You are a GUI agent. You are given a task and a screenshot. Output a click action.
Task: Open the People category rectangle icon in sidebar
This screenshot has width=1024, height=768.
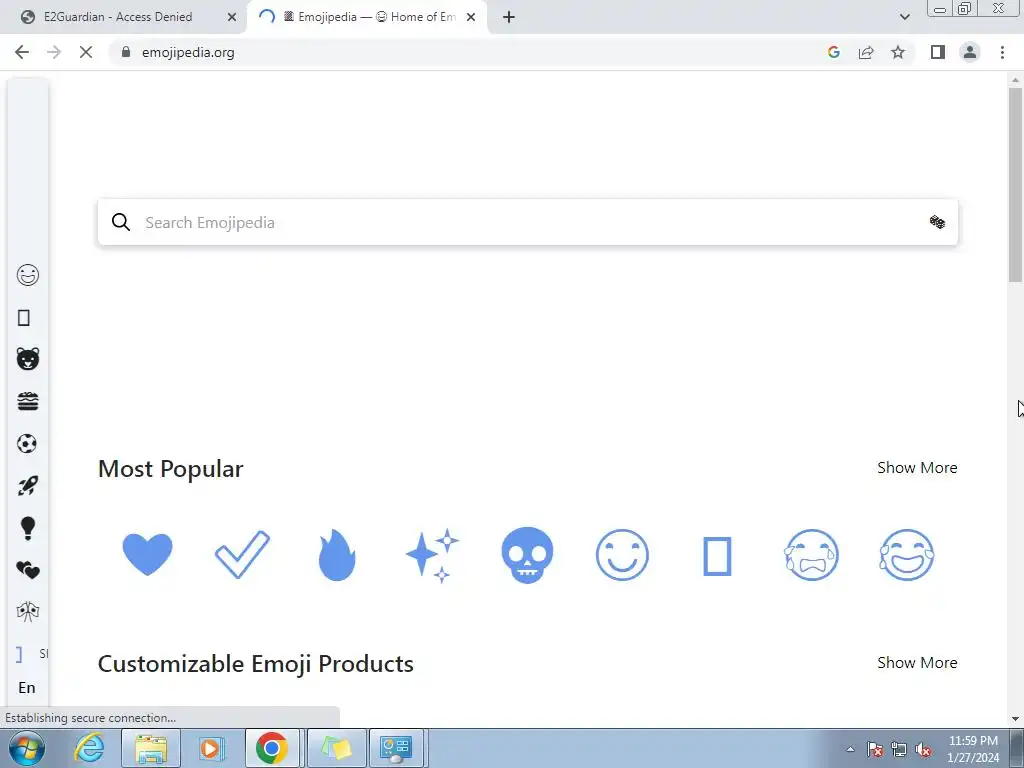24,318
